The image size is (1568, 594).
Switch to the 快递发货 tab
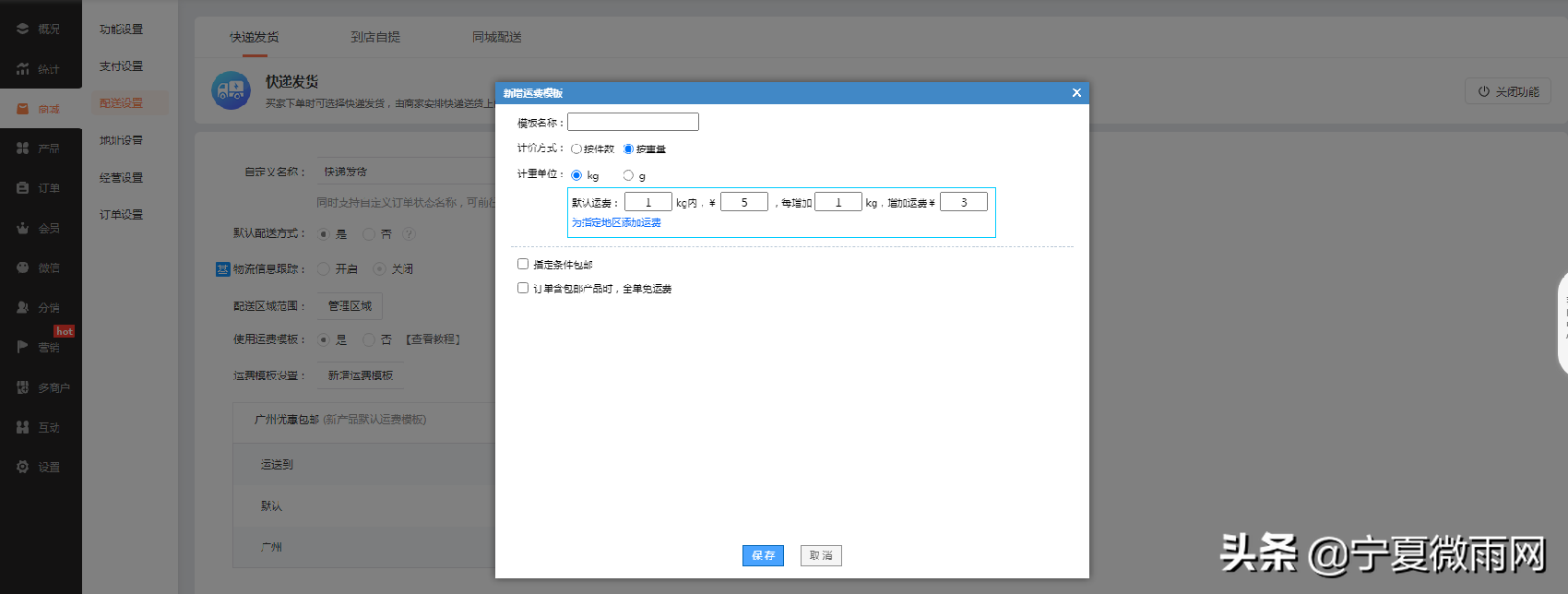click(255, 37)
